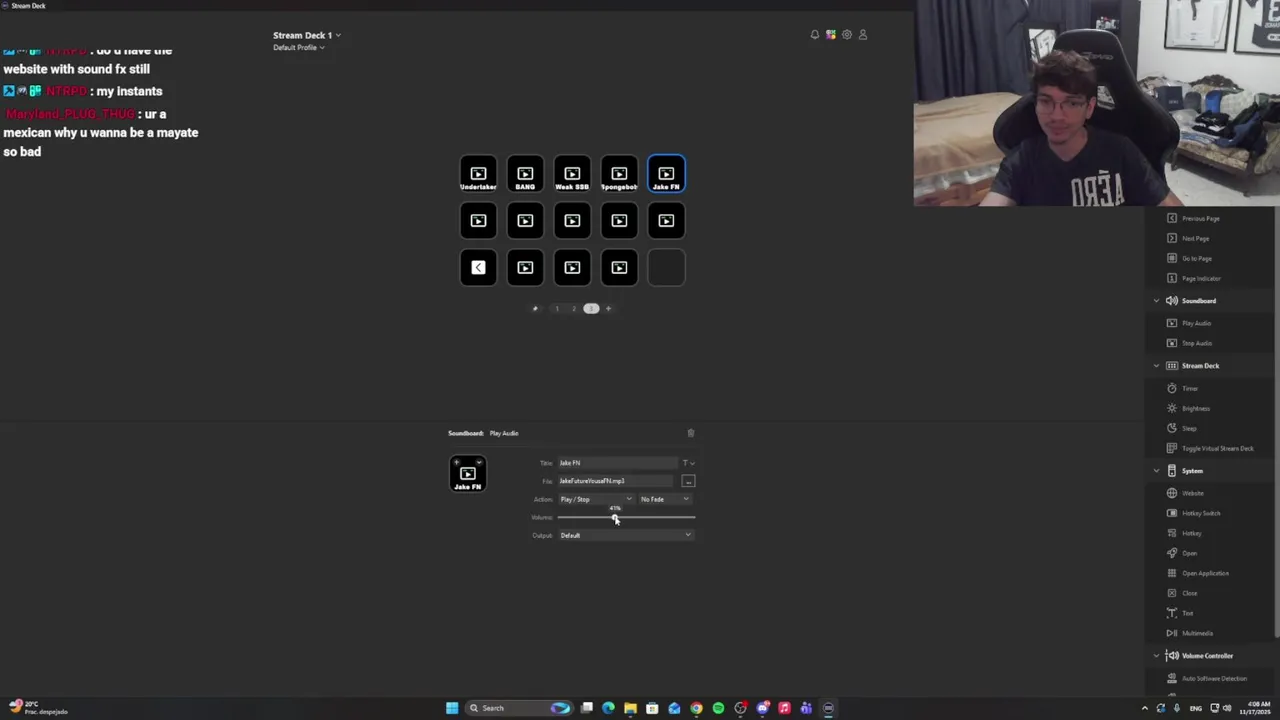Image resolution: width=1280 pixels, height=720 pixels.
Task: Click the empty key slot in the bottom row
Action: tap(666, 267)
